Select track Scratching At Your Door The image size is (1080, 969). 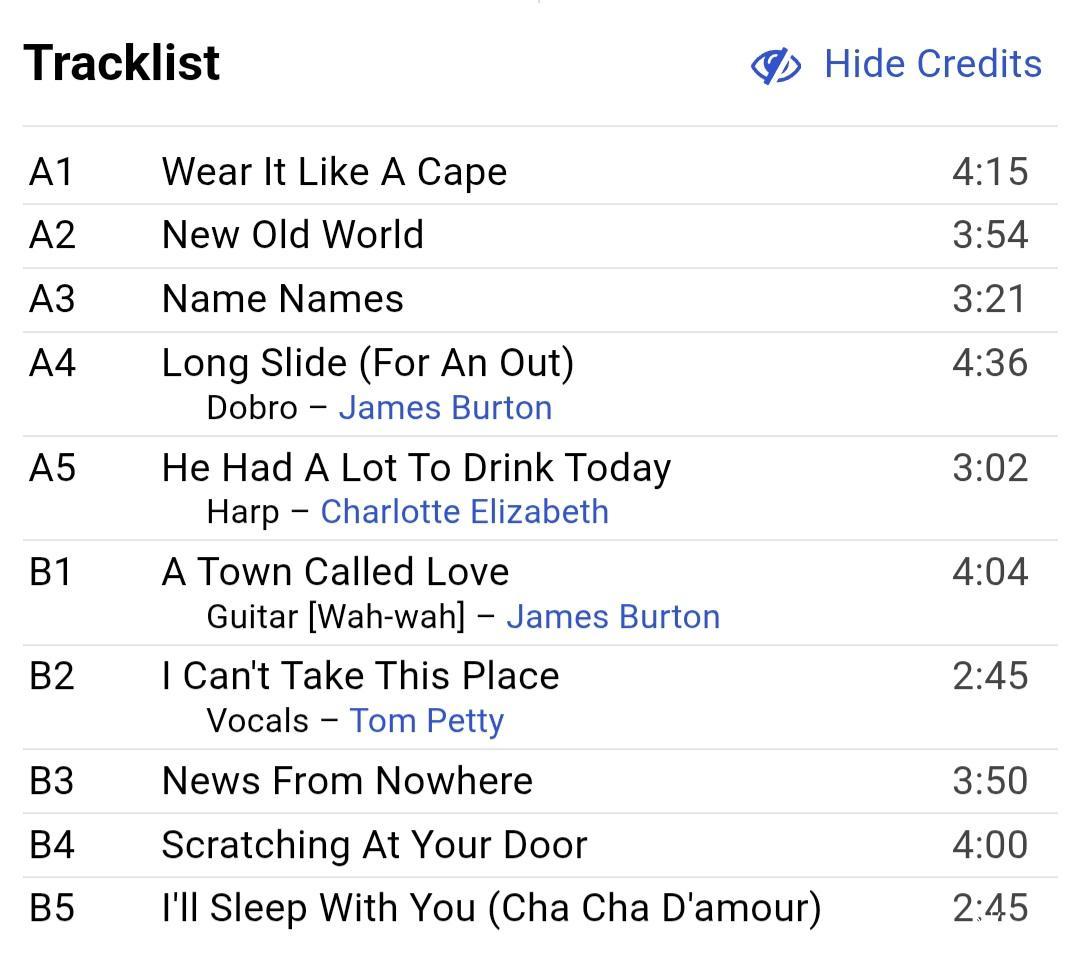pos(374,845)
